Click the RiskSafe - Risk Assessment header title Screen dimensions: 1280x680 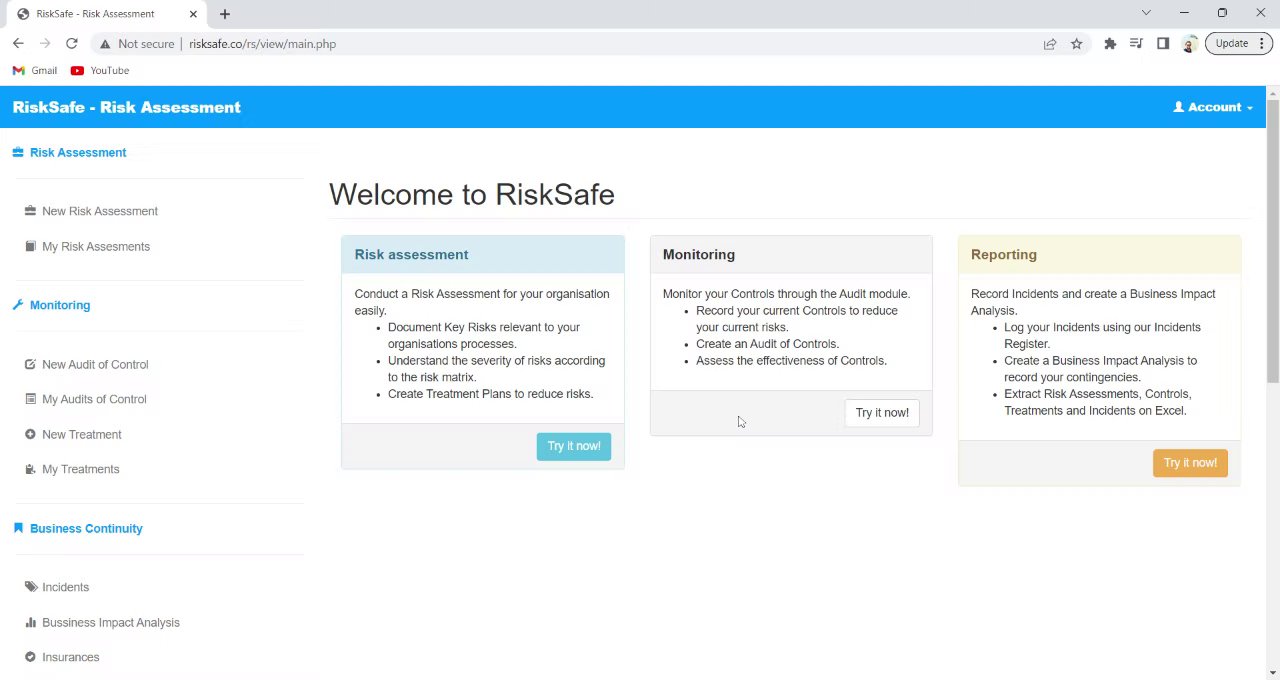(127, 107)
